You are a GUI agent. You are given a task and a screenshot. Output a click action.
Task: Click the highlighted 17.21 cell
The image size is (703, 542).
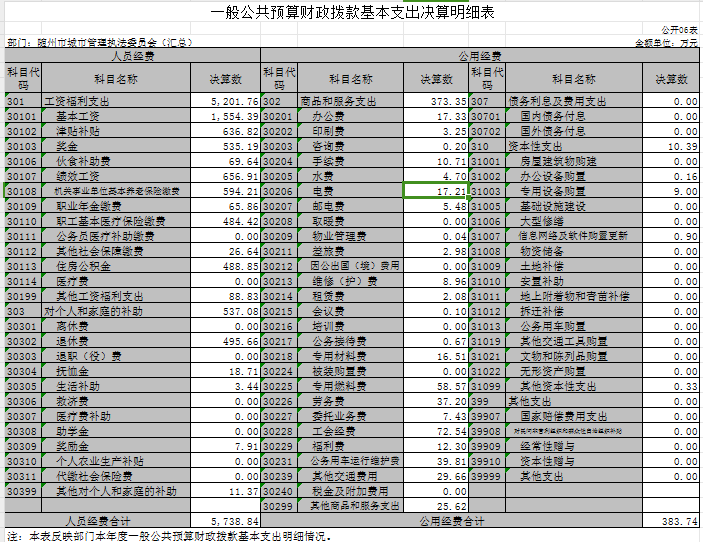click(x=436, y=191)
